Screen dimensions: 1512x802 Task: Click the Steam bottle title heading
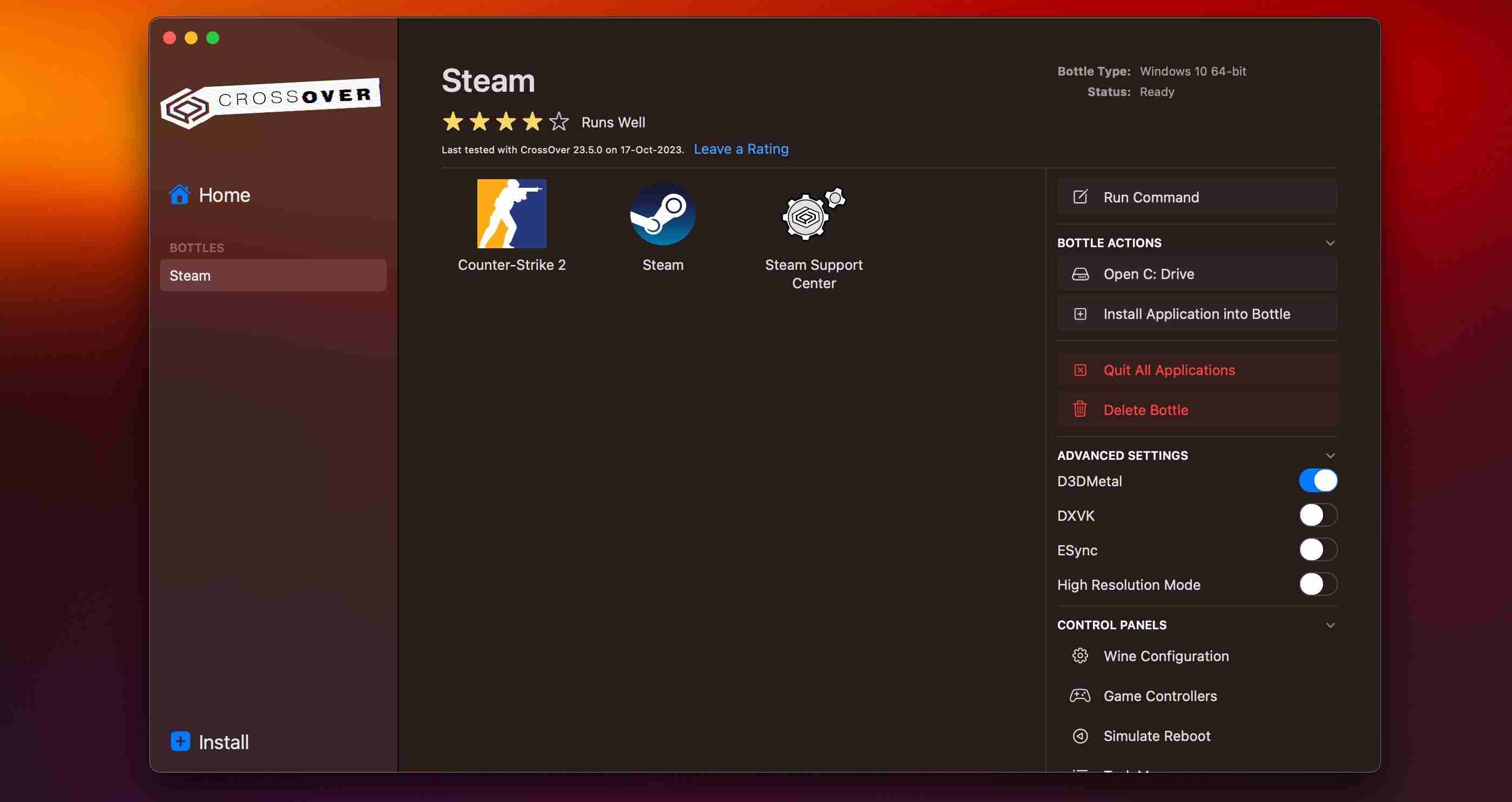click(x=488, y=80)
